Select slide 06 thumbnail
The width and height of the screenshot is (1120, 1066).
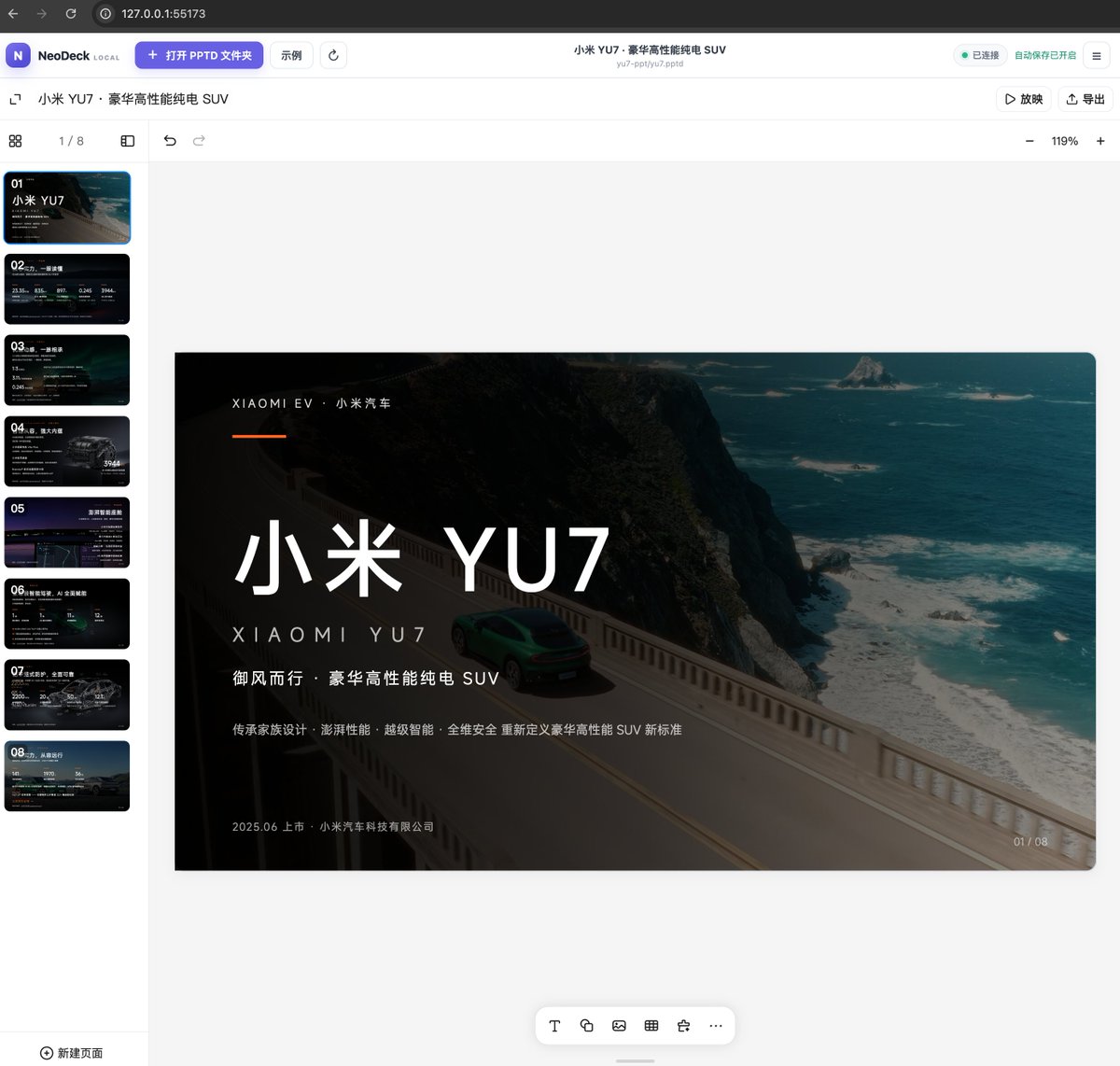(x=67, y=613)
